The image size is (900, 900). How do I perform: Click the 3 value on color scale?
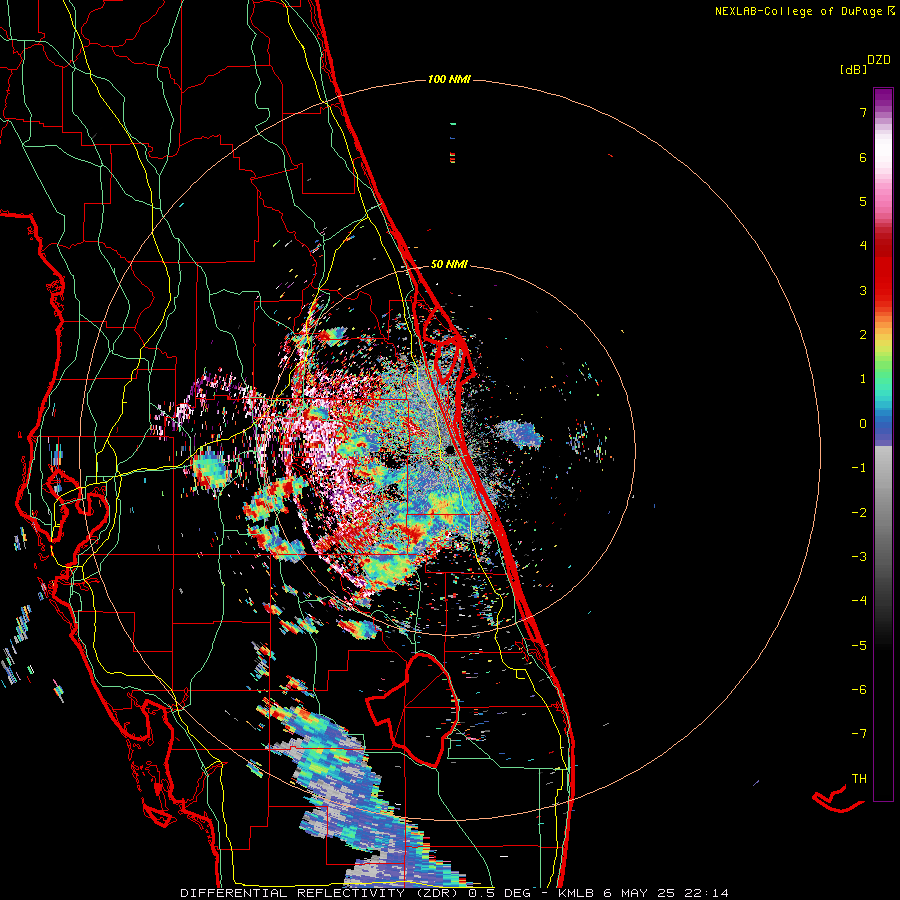[863, 290]
